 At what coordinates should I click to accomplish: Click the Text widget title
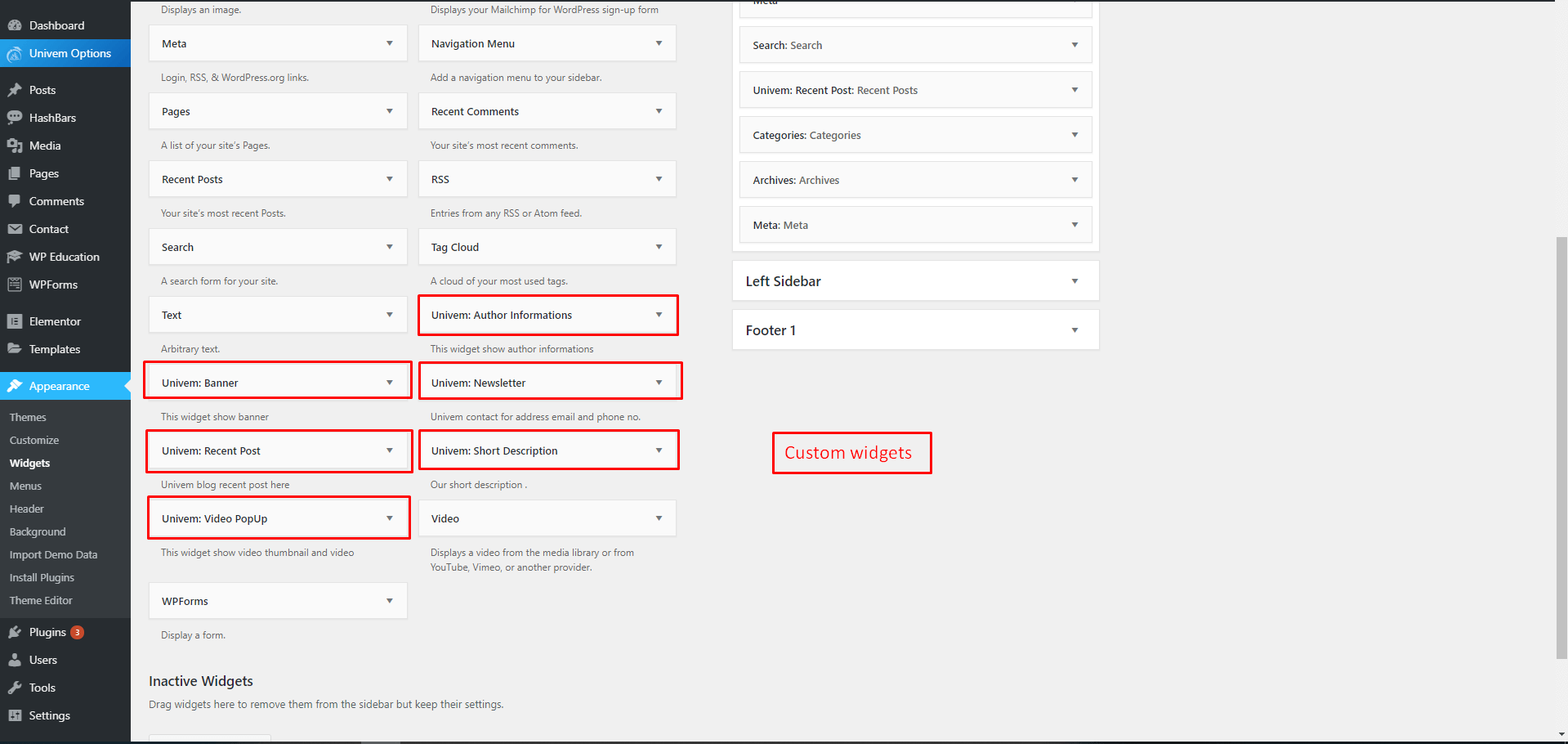172,315
